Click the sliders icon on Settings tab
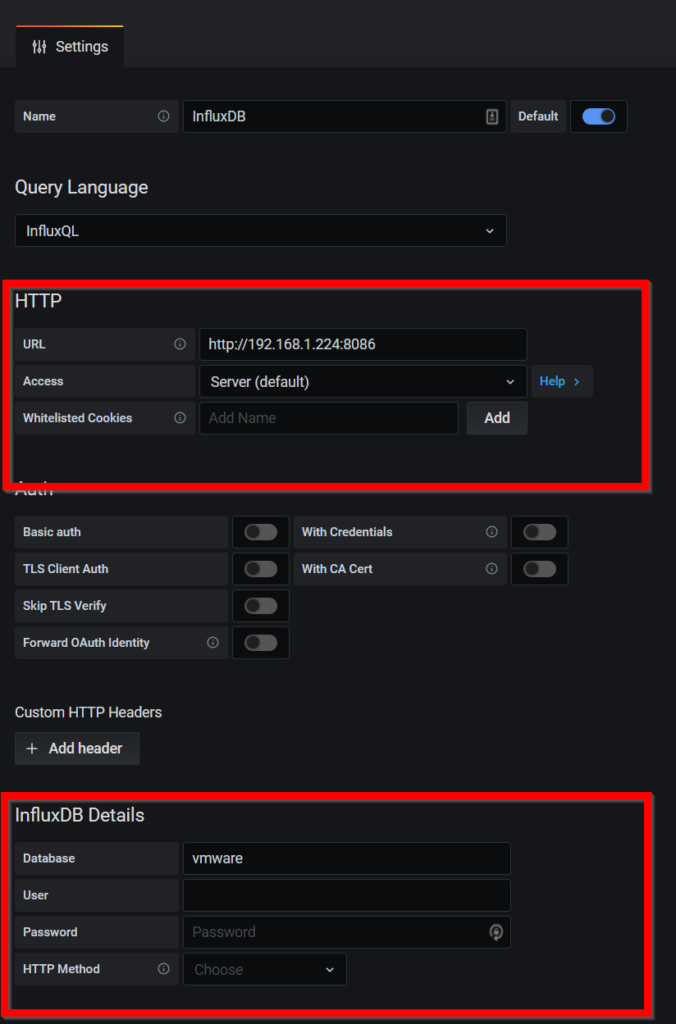676x1024 pixels. [x=39, y=46]
